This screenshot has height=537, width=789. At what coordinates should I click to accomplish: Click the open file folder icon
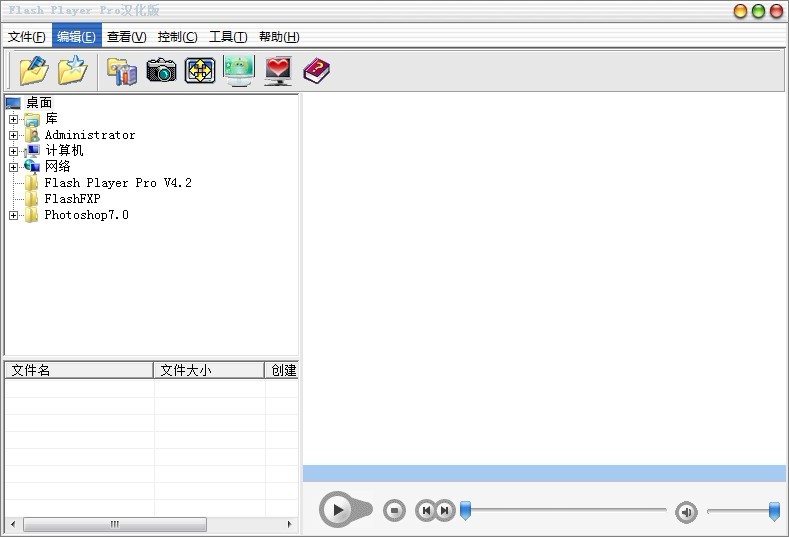click(x=33, y=70)
